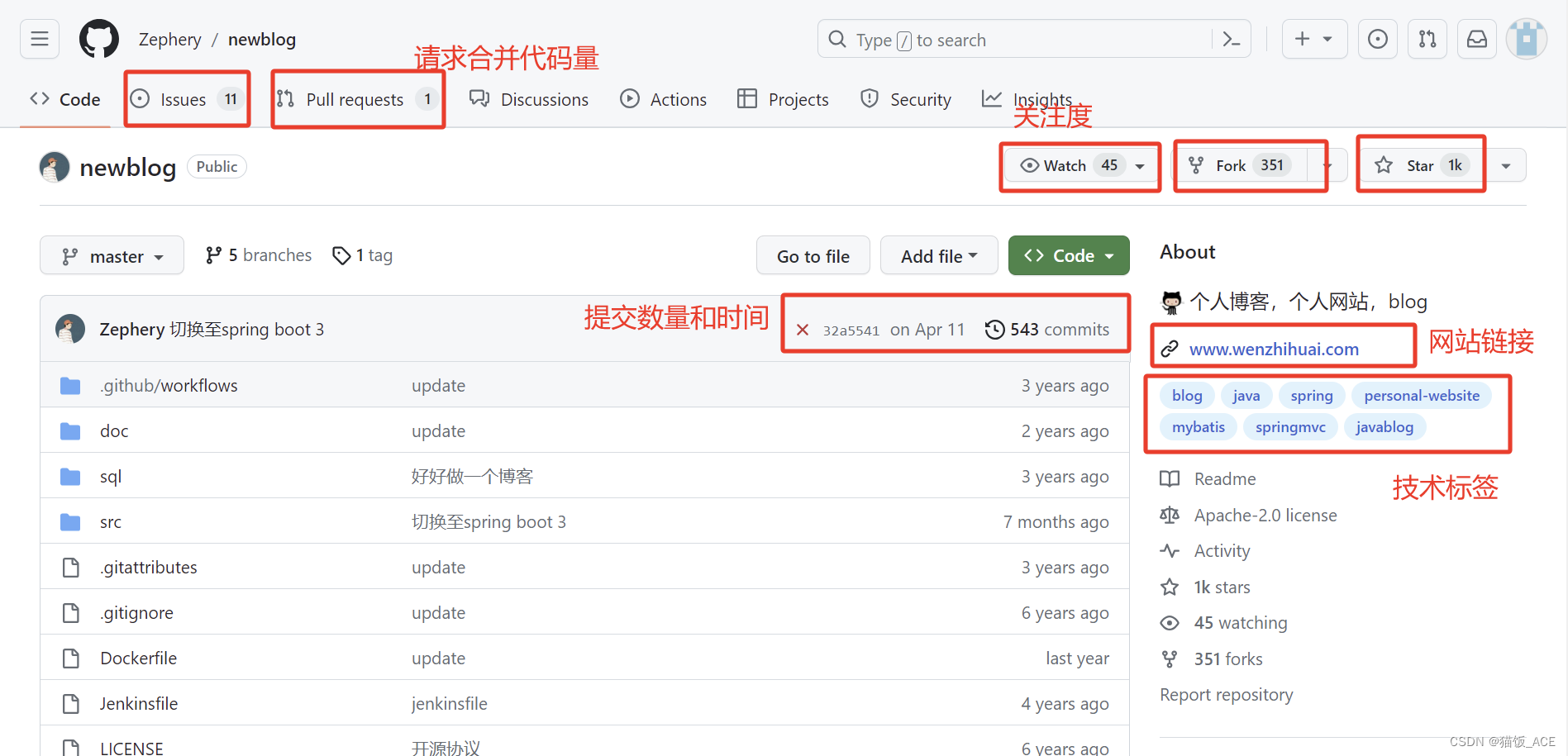1568x756 pixels.
Task: Select the java topic tag
Action: tap(1246, 396)
